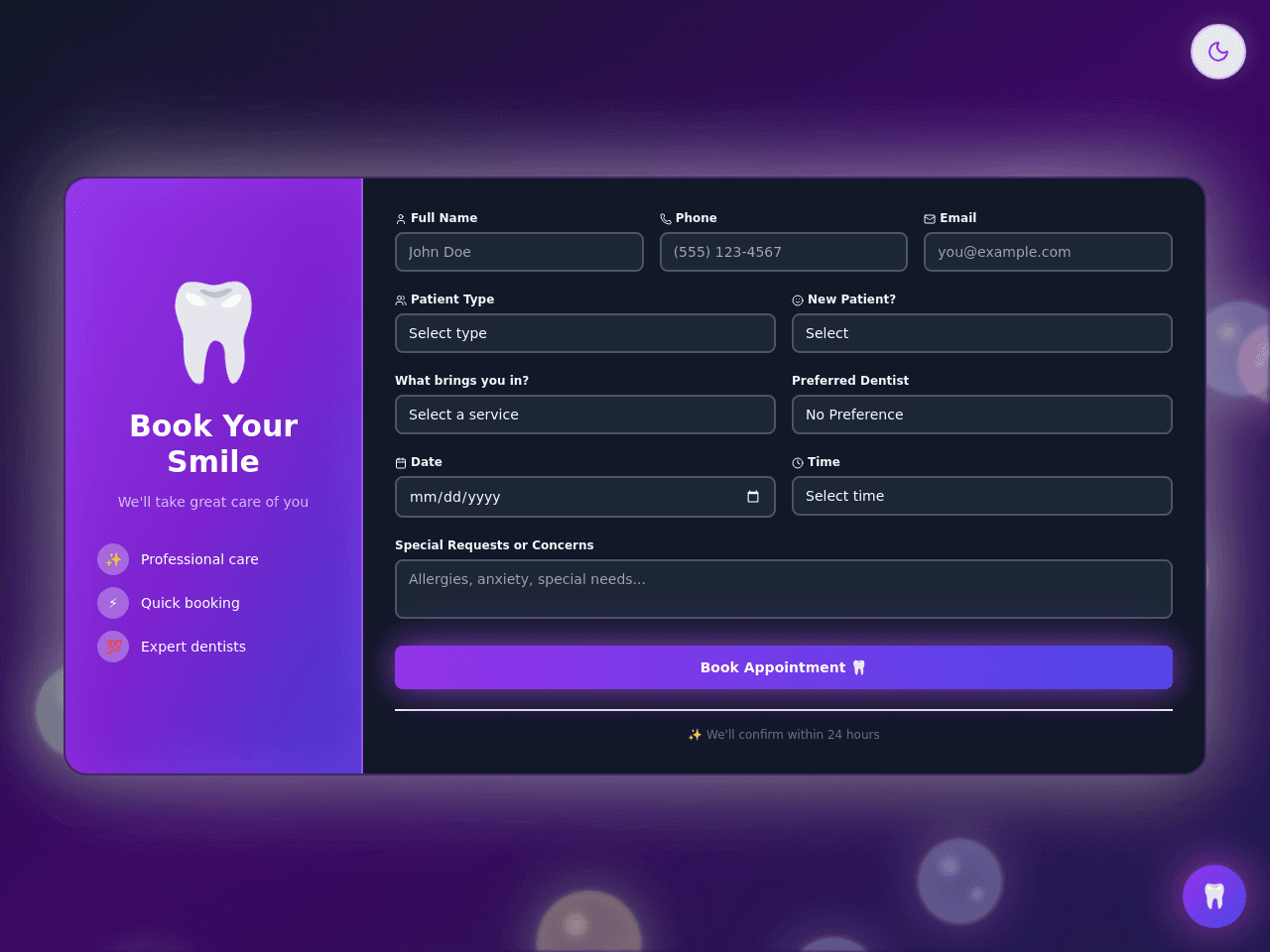Click the clock icon next to Time label
Image resolution: width=1270 pixels, height=952 pixels.
[798, 463]
